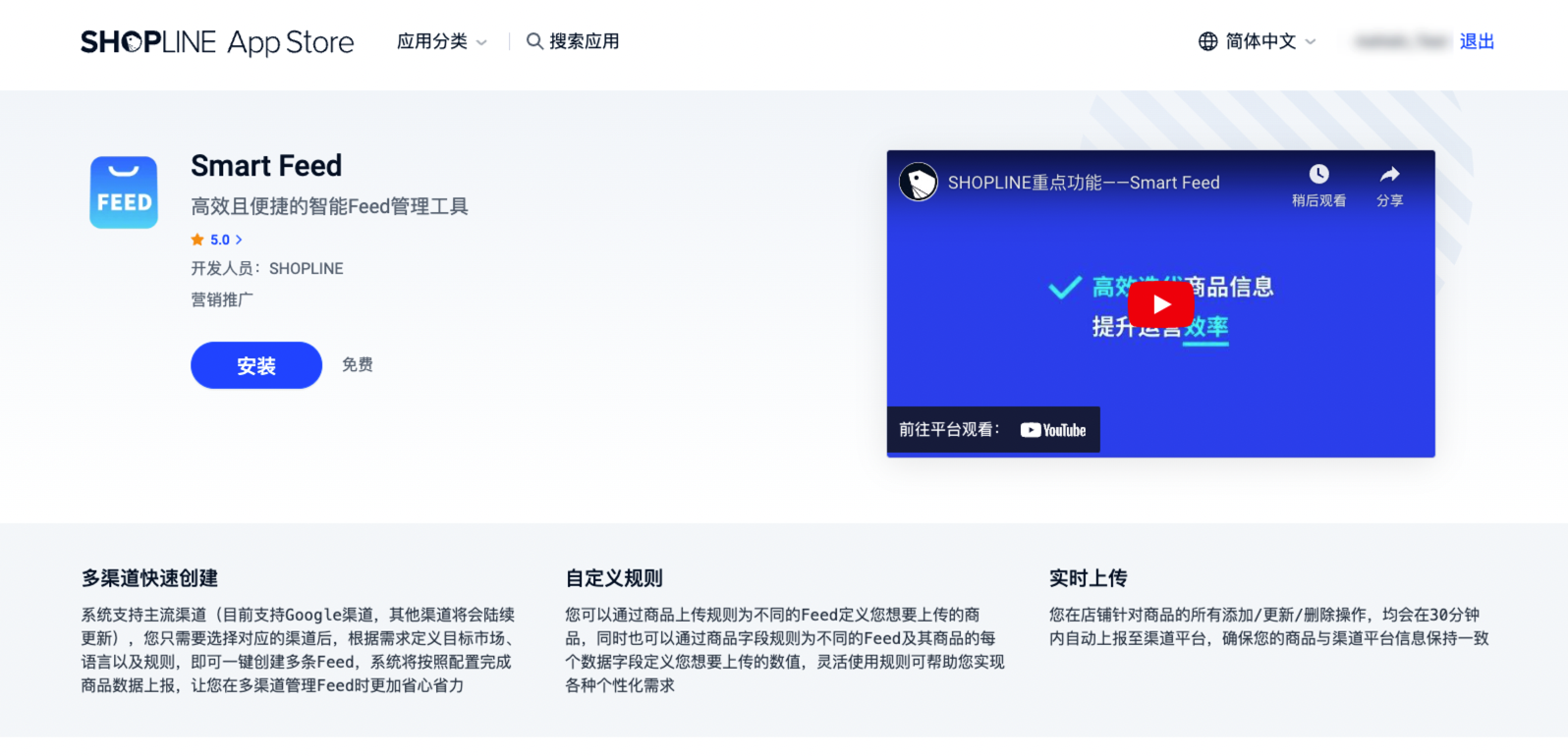The image size is (1568, 756).
Task: Click the 退出 logout link
Action: point(1477,41)
